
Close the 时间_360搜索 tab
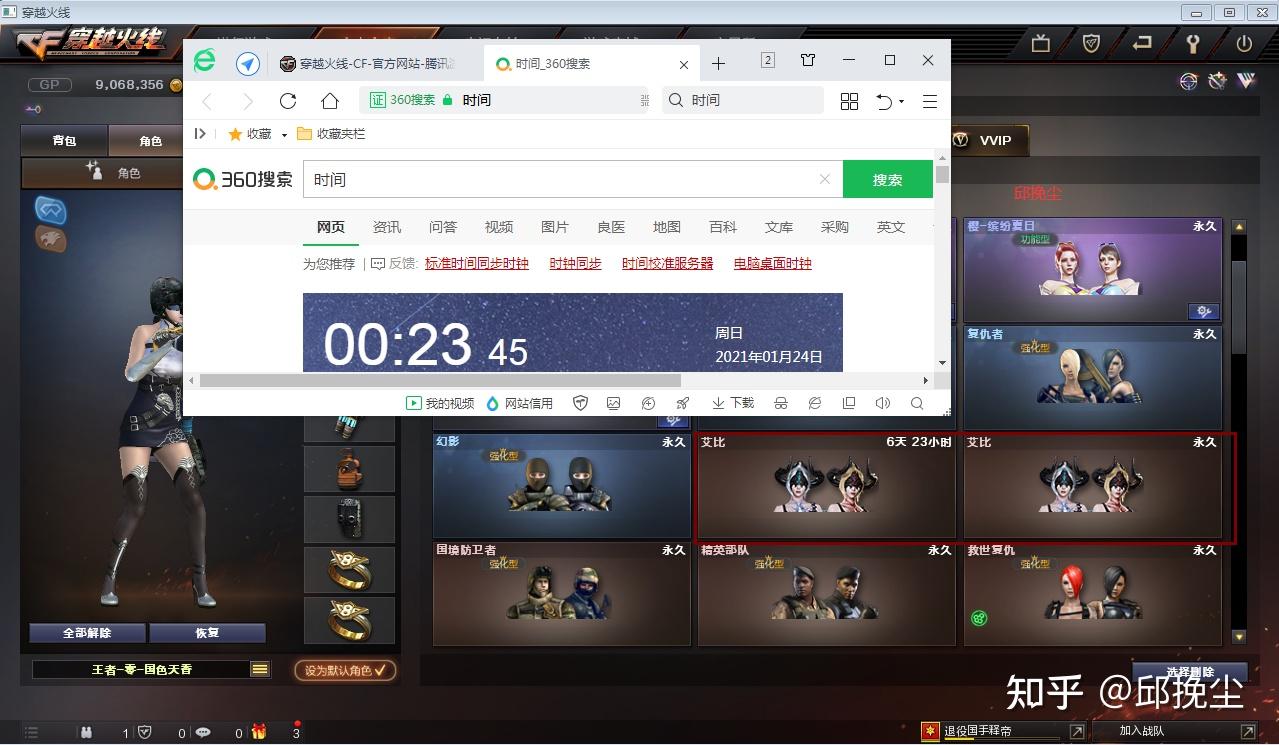point(684,64)
